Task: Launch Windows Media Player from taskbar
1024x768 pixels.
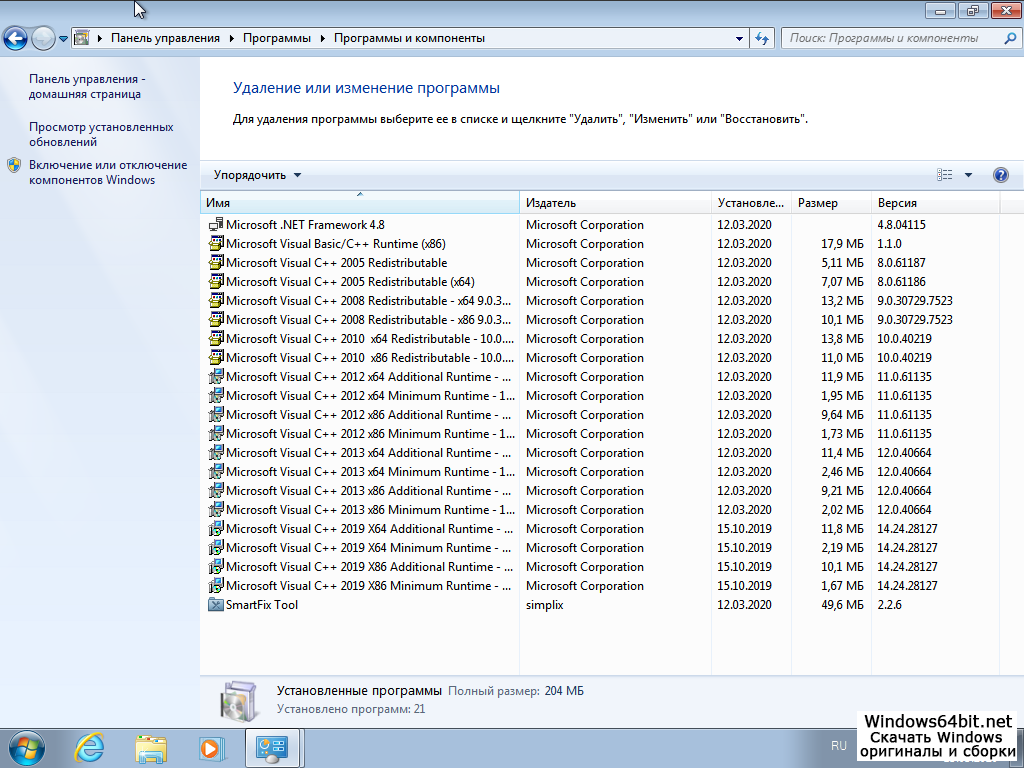Action: [210, 747]
